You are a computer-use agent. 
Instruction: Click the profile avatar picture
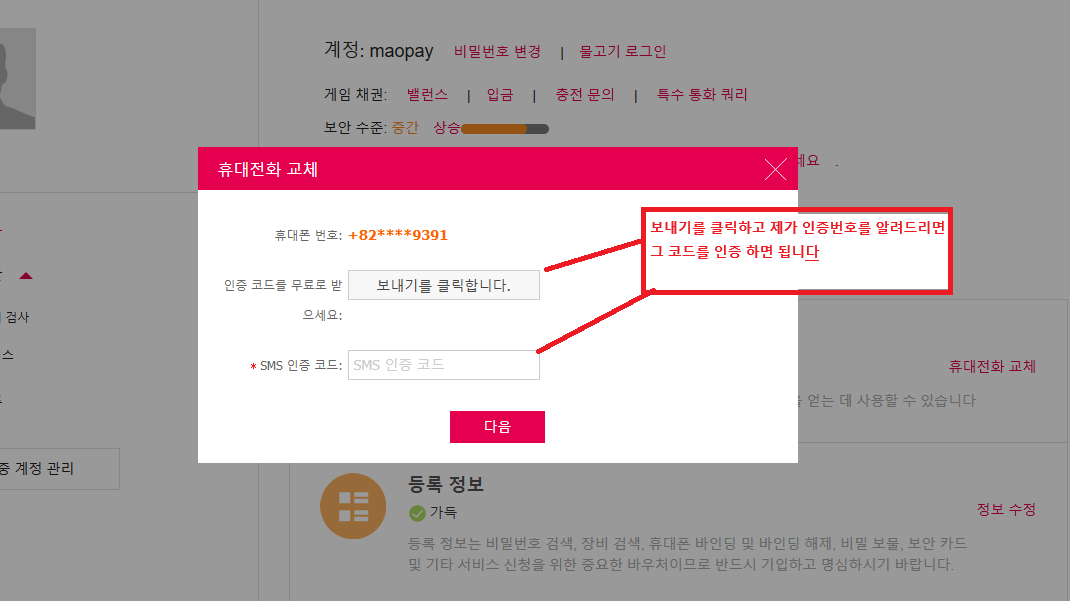pyautogui.click(x=17, y=79)
